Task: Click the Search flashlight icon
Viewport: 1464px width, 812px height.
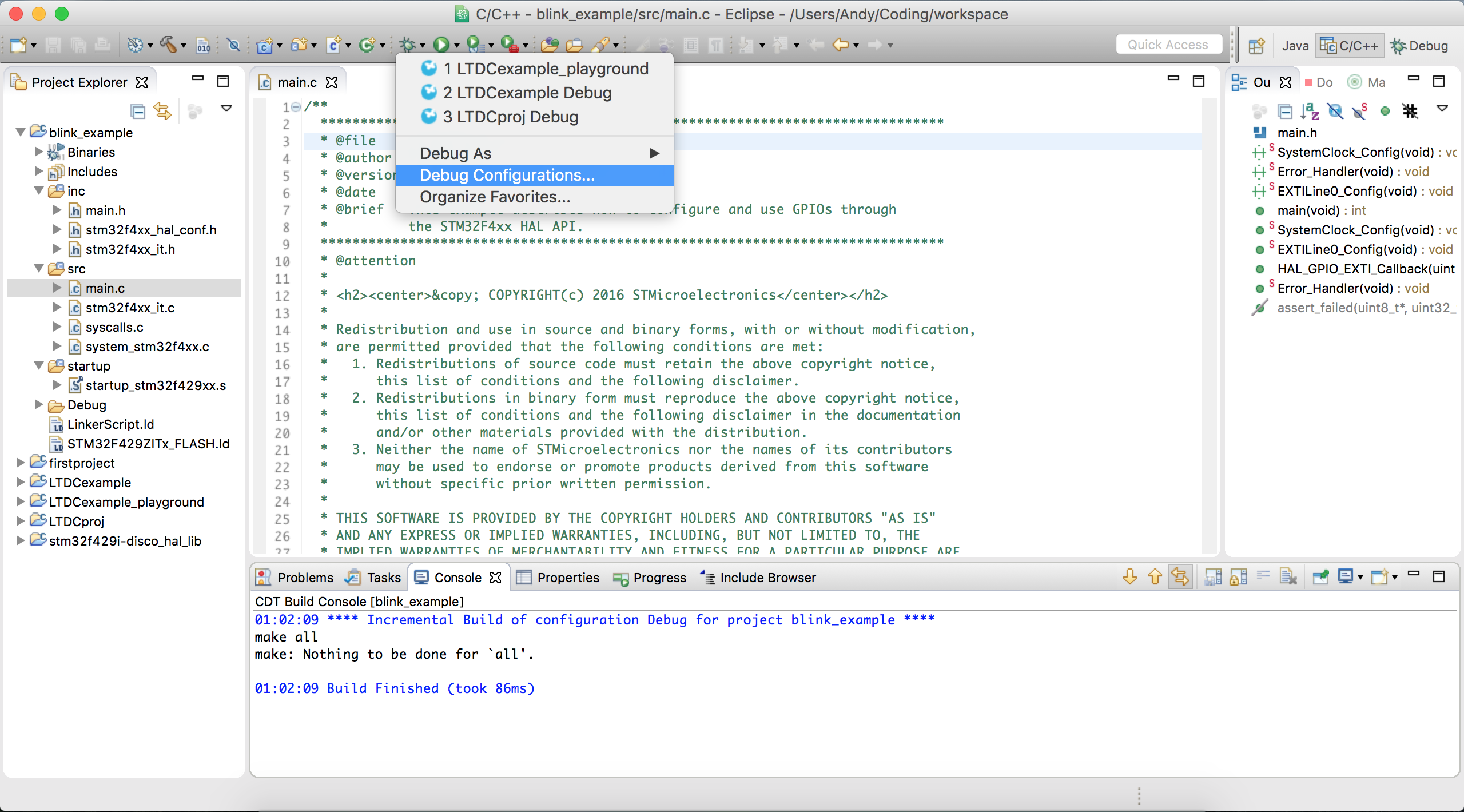Action: click(600, 45)
